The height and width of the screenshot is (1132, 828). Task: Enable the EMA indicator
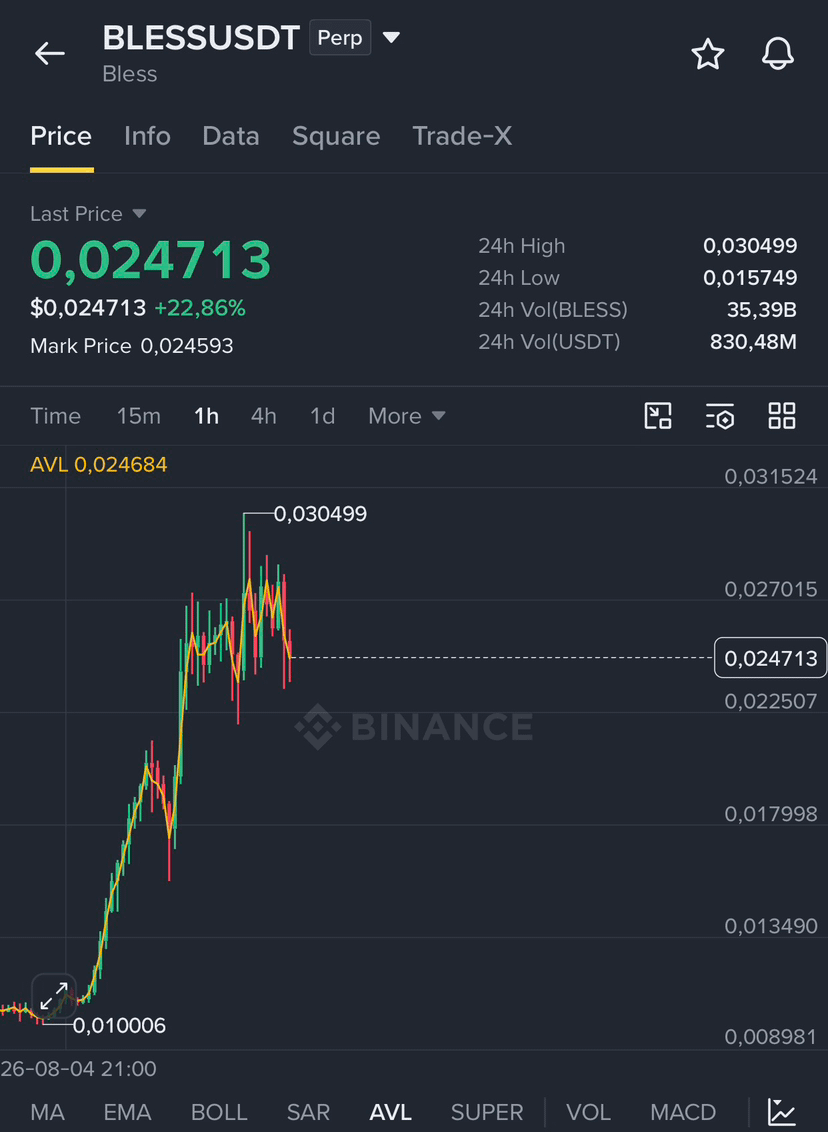pos(127,1112)
